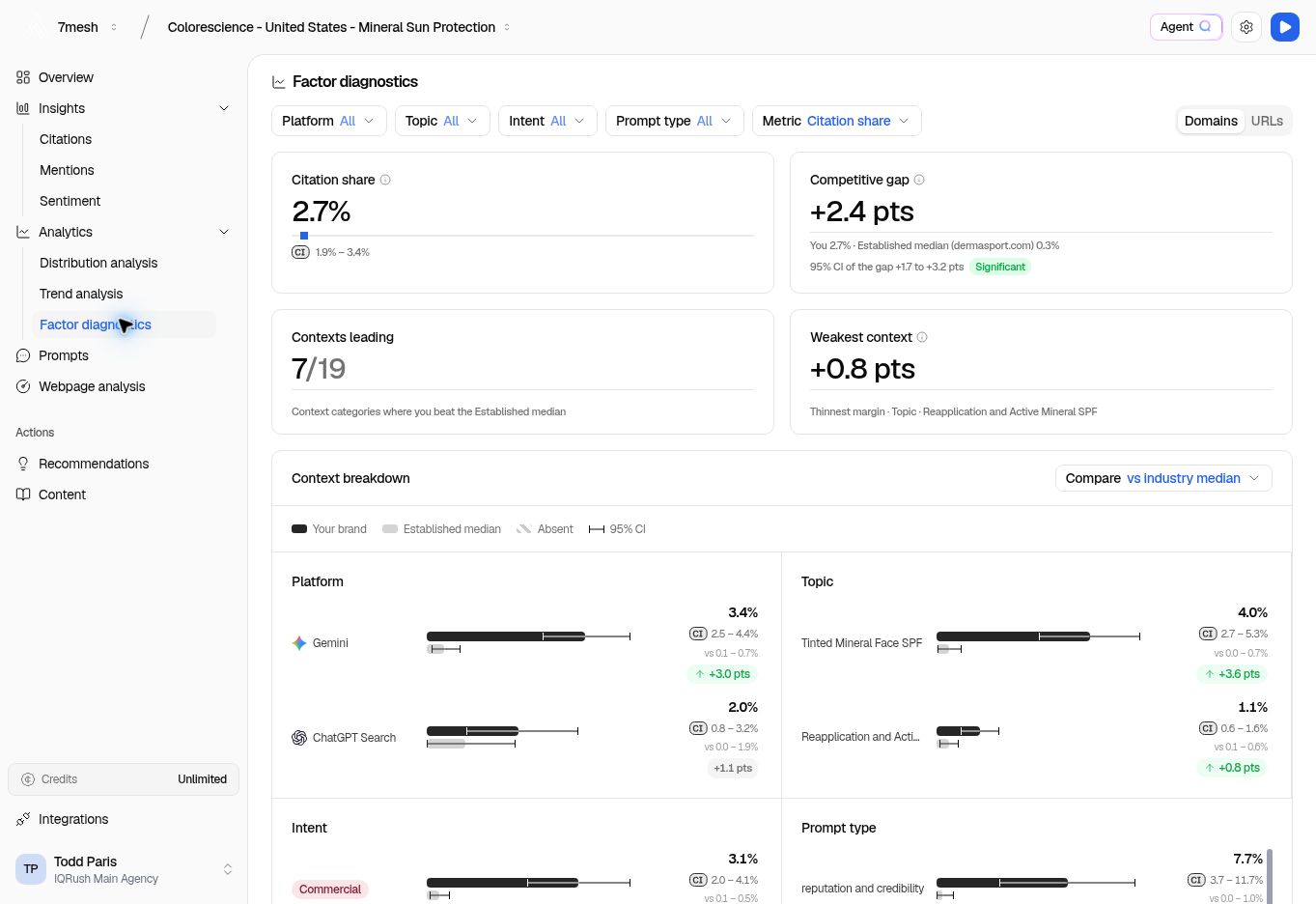Viewport: 1316px width, 904px height.
Task: Open the Platform filter dropdown
Action: [329, 121]
